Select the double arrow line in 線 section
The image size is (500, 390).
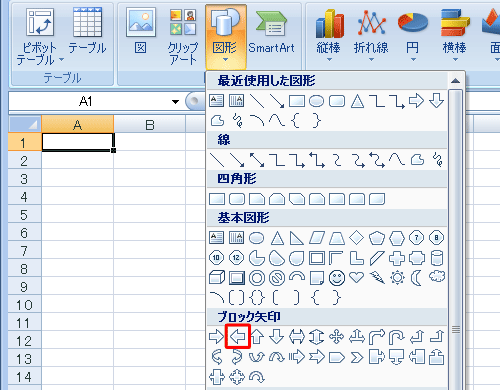tap(257, 160)
